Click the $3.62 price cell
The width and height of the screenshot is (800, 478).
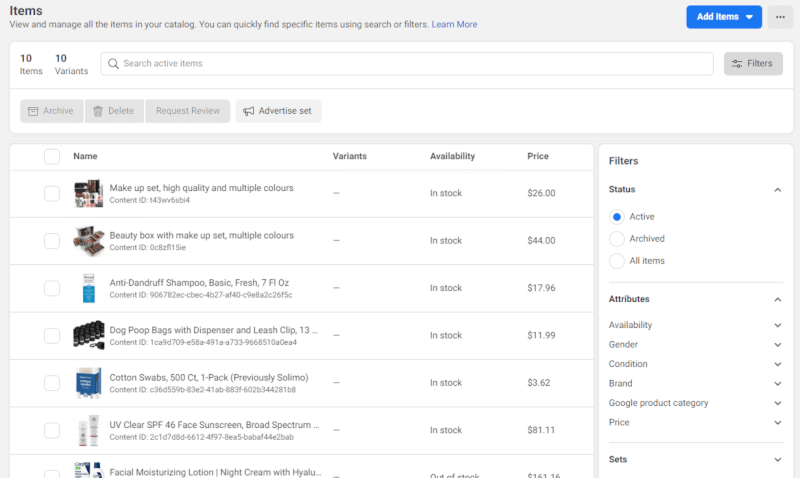[539, 383]
